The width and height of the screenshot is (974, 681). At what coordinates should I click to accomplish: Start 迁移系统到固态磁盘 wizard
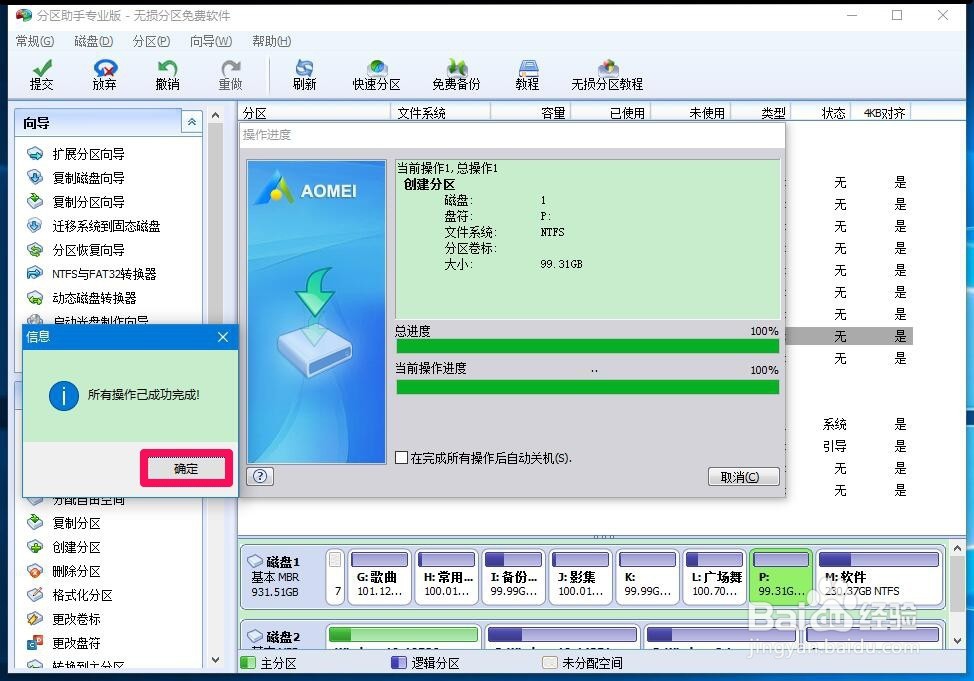[x=94, y=226]
